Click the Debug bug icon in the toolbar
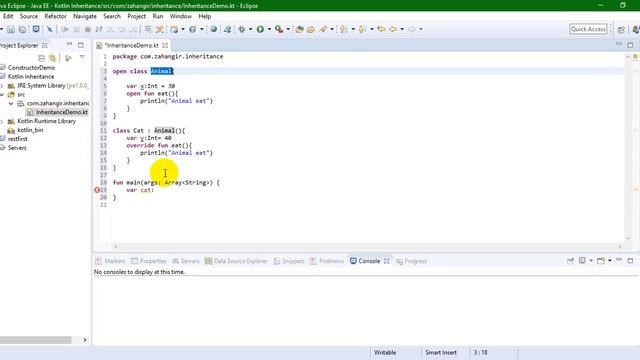The height and width of the screenshot is (360, 640). [242, 29]
